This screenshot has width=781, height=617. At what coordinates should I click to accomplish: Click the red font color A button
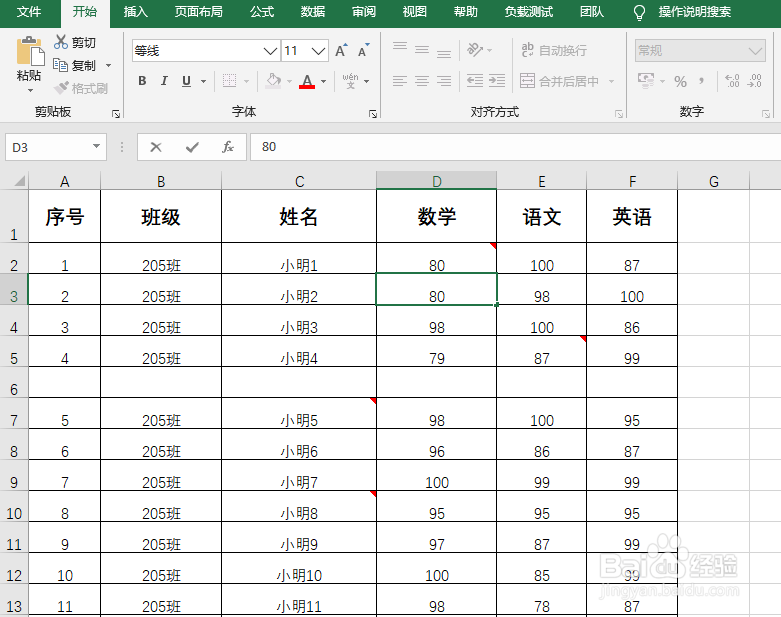(x=307, y=81)
